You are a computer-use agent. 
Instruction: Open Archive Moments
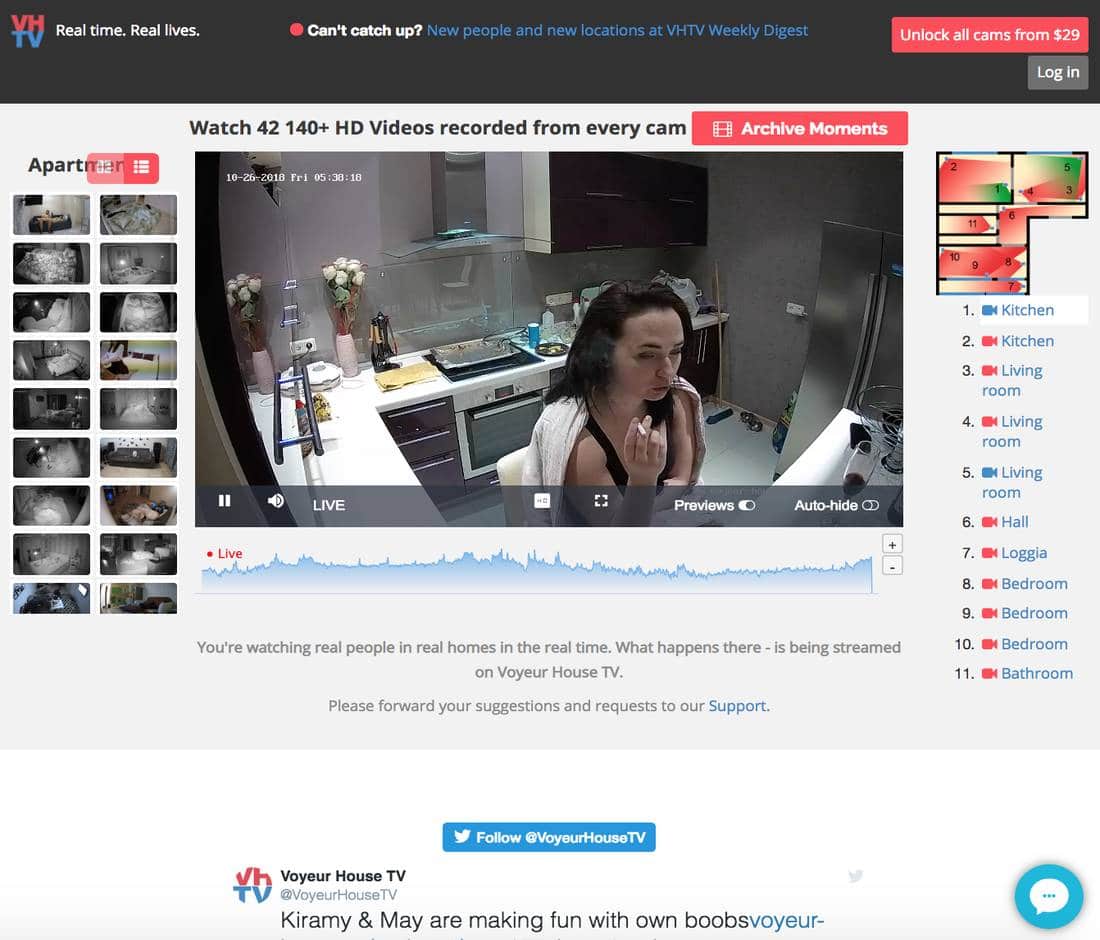(x=800, y=128)
